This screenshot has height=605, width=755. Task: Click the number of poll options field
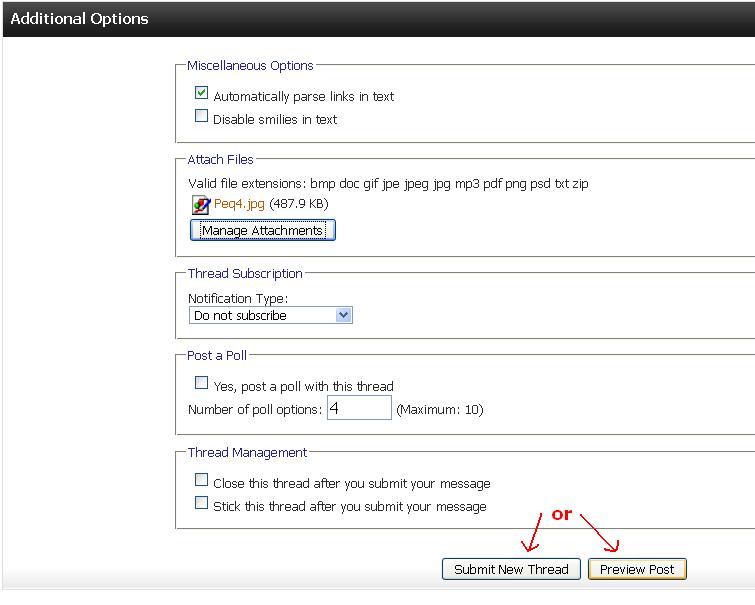pos(359,408)
